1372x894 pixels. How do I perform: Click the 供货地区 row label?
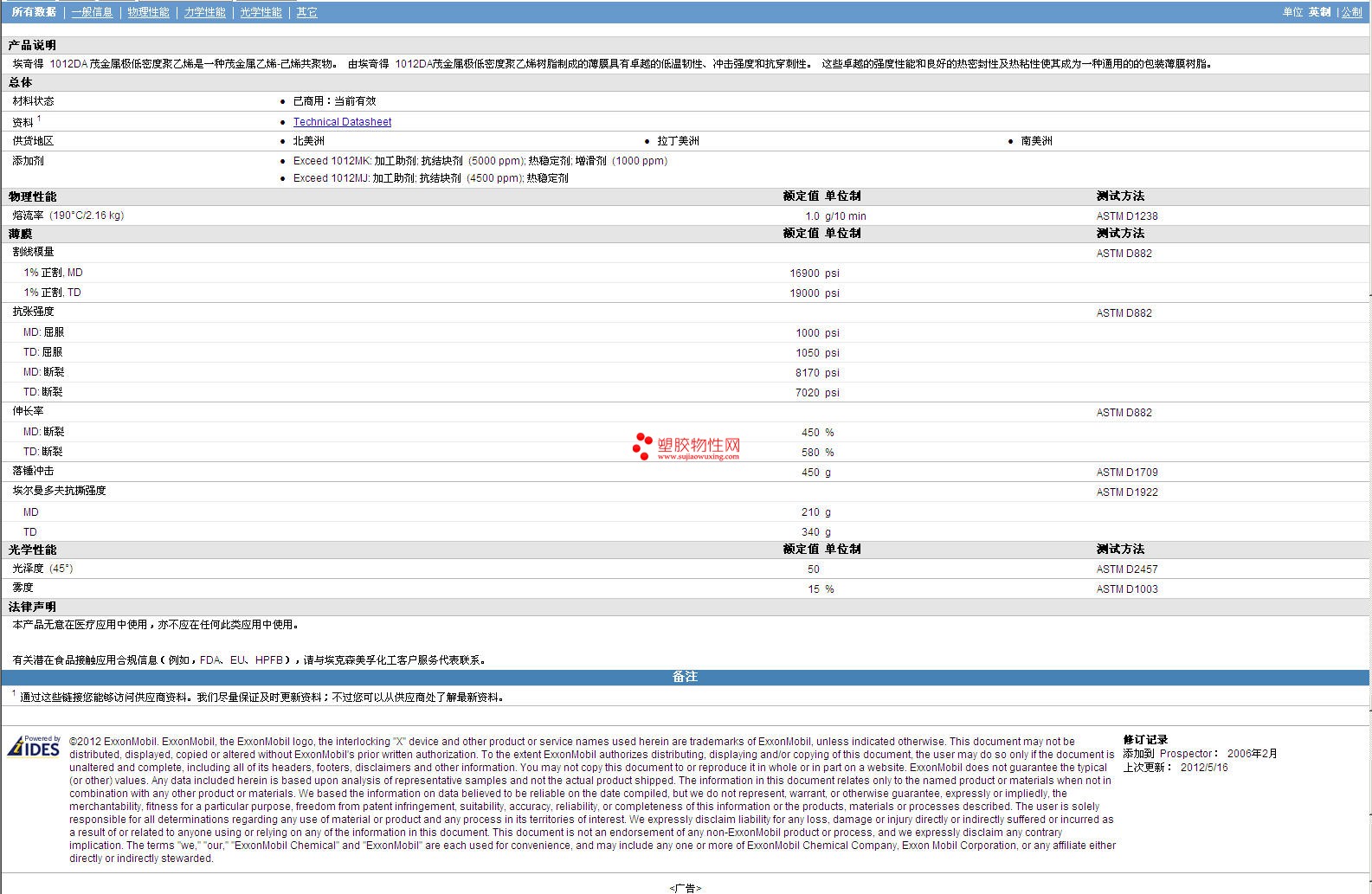(33, 141)
